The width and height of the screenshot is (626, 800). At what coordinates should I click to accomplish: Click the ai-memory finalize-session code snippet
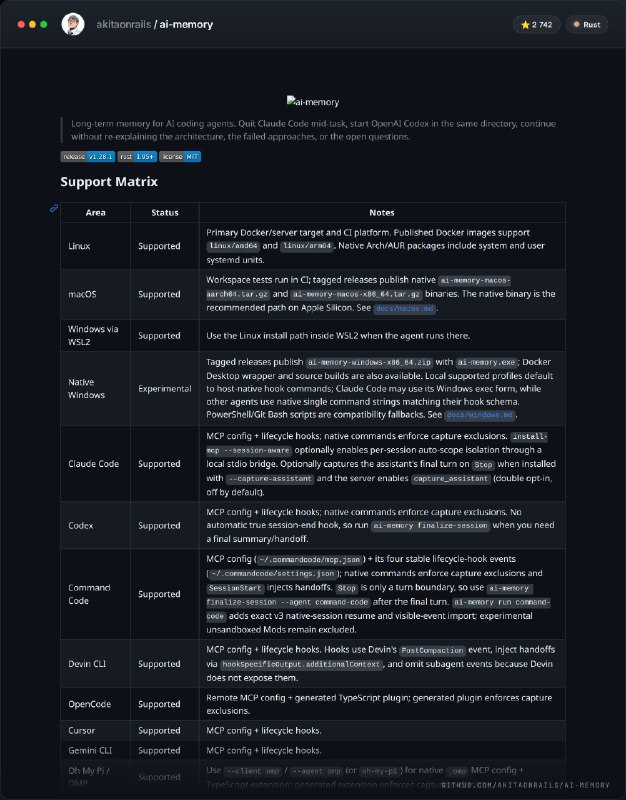pos(430,526)
